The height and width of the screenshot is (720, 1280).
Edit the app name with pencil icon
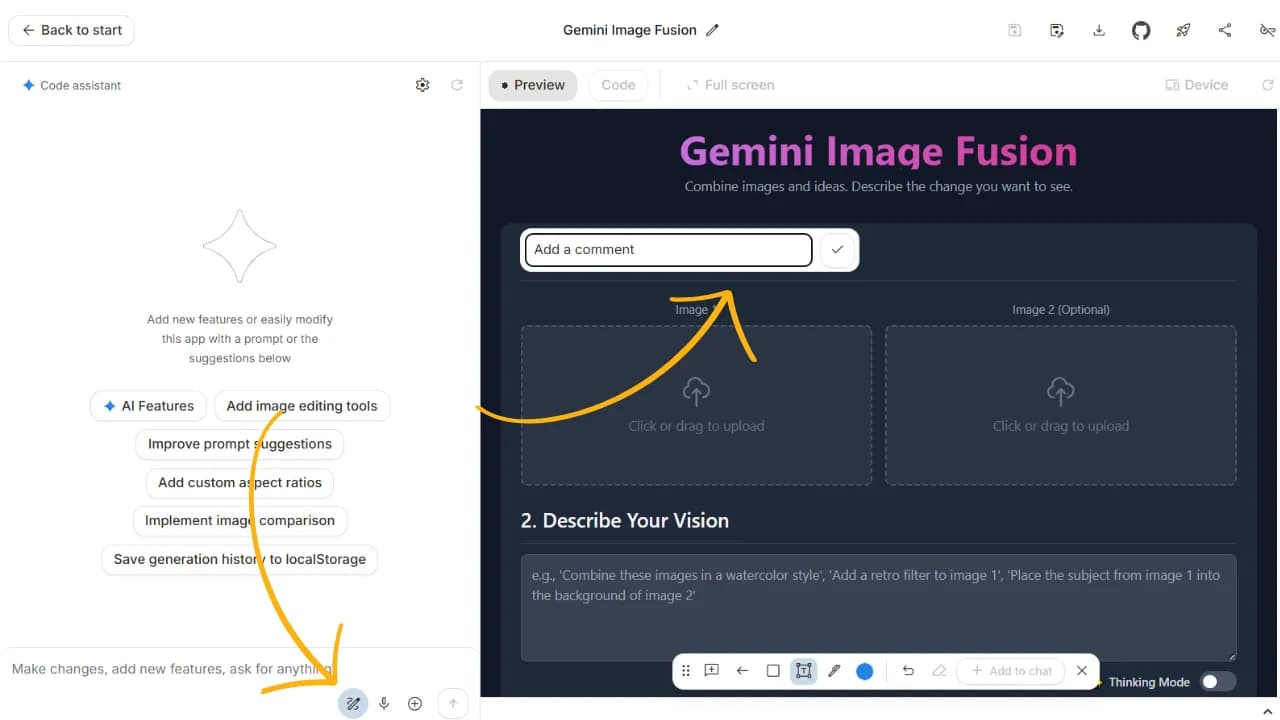click(712, 30)
